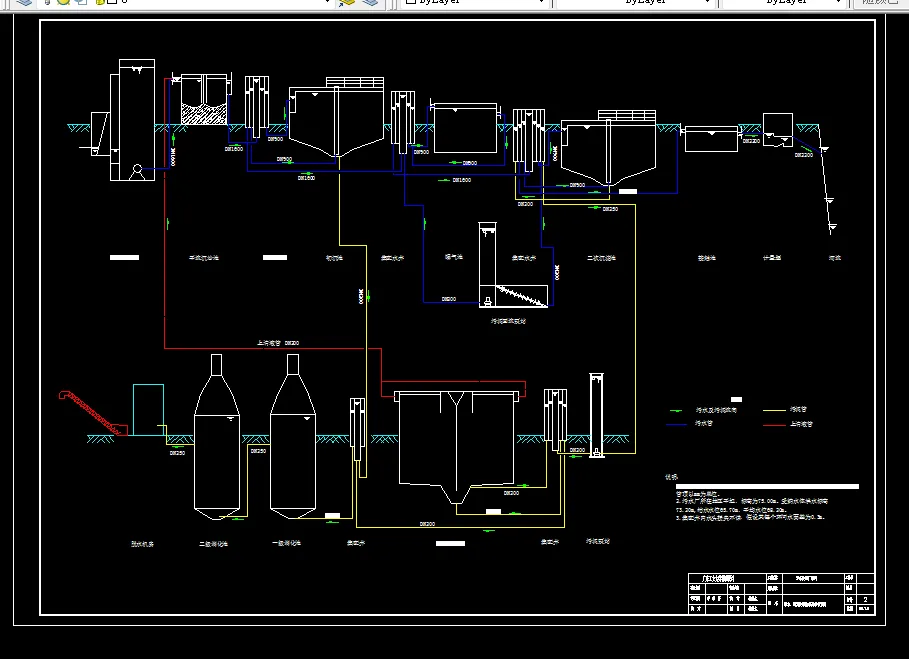Select the red screw conveyor drawing object
This screenshot has height=659, width=909.
point(93,413)
